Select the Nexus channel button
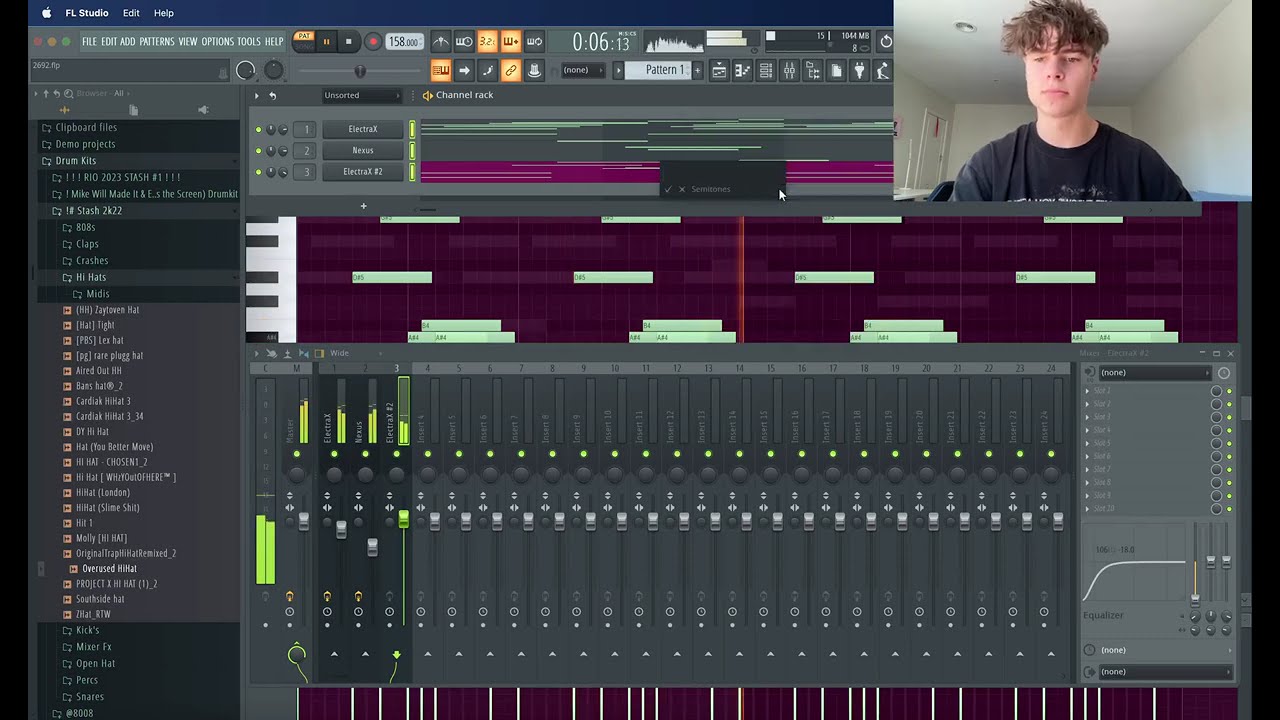 point(362,150)
